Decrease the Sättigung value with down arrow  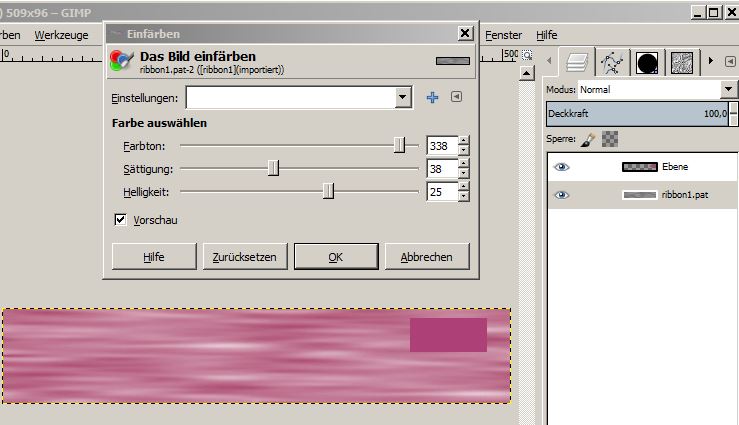[x=464, y=173]
